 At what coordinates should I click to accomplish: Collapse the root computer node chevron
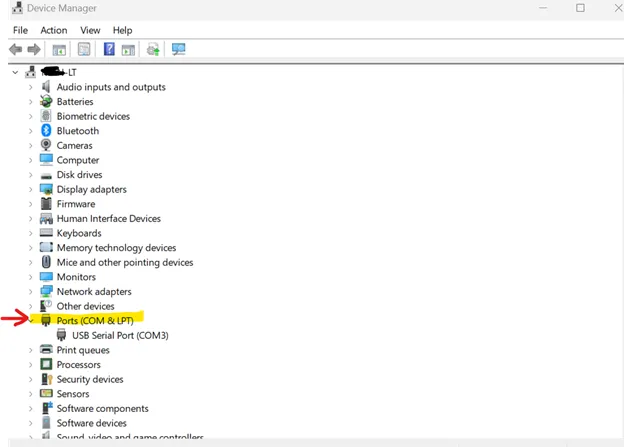15,72
